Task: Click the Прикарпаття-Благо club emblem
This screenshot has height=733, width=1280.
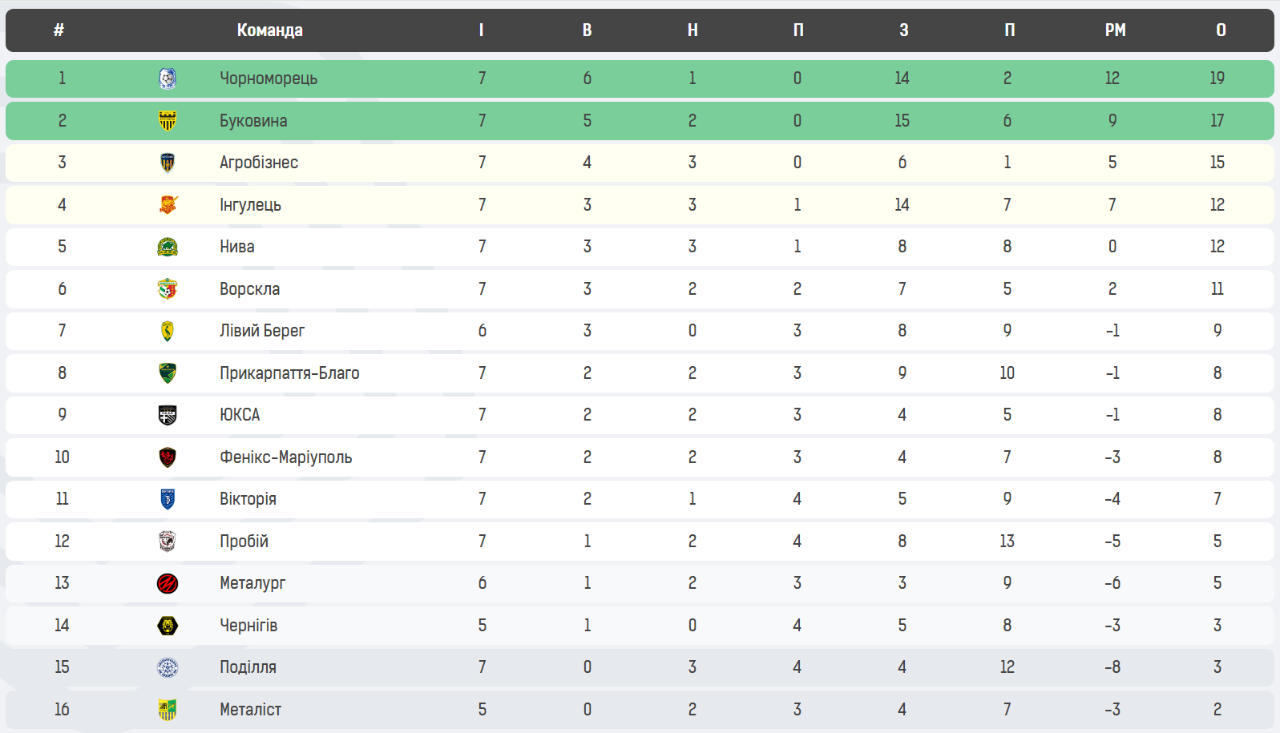Action: point(168,373)
